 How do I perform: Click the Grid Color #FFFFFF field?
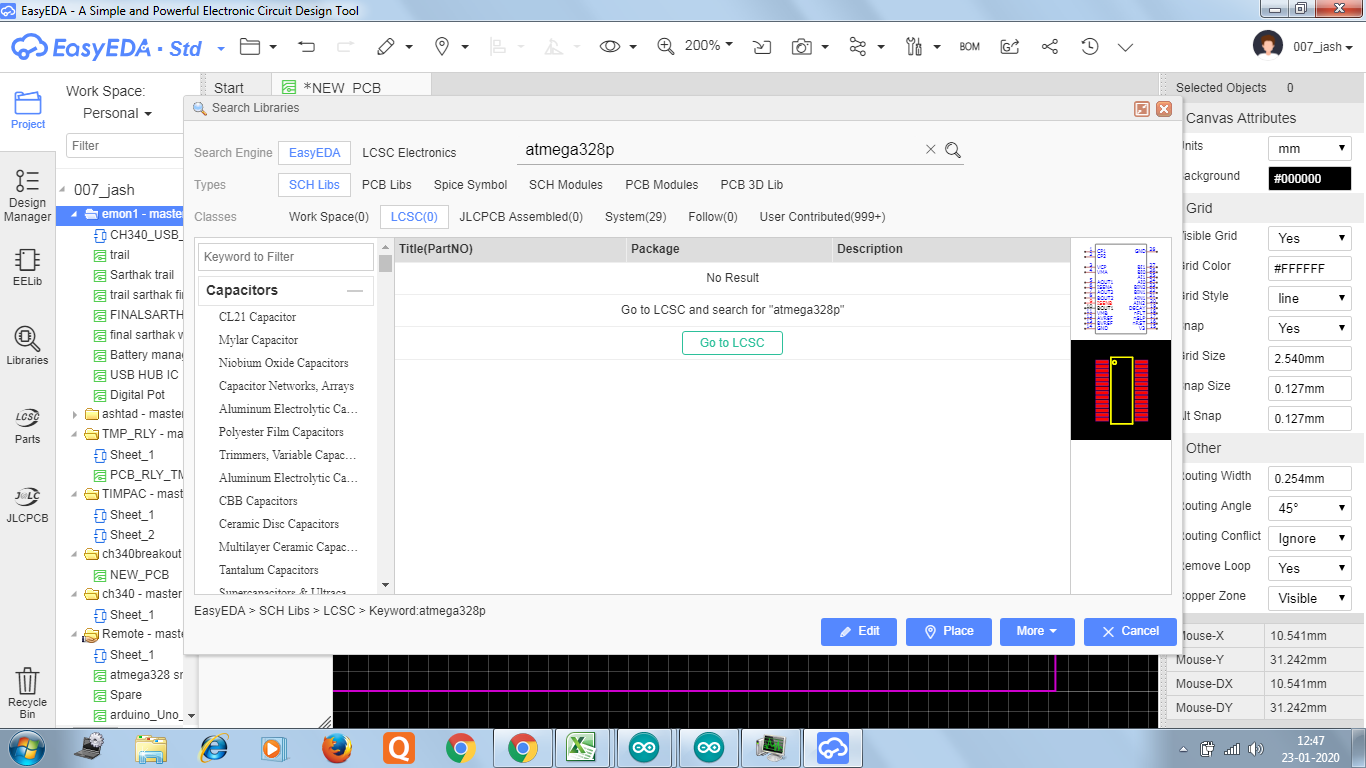tap(1309, 268)
